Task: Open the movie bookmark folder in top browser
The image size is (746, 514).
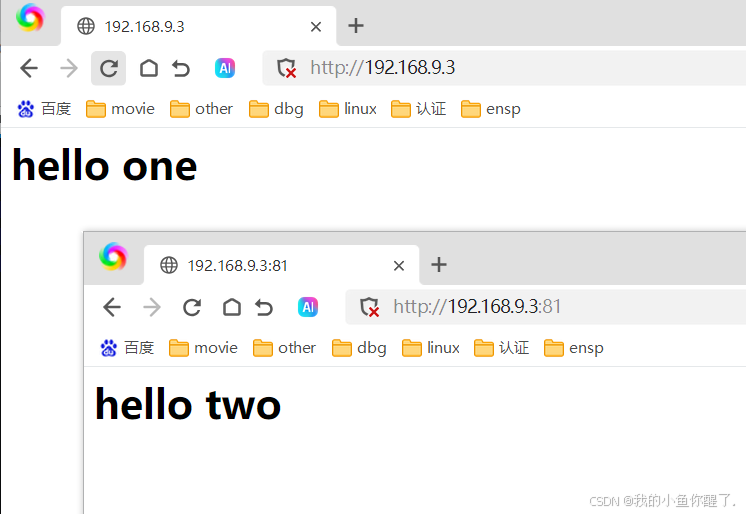Action: (120, 109)
